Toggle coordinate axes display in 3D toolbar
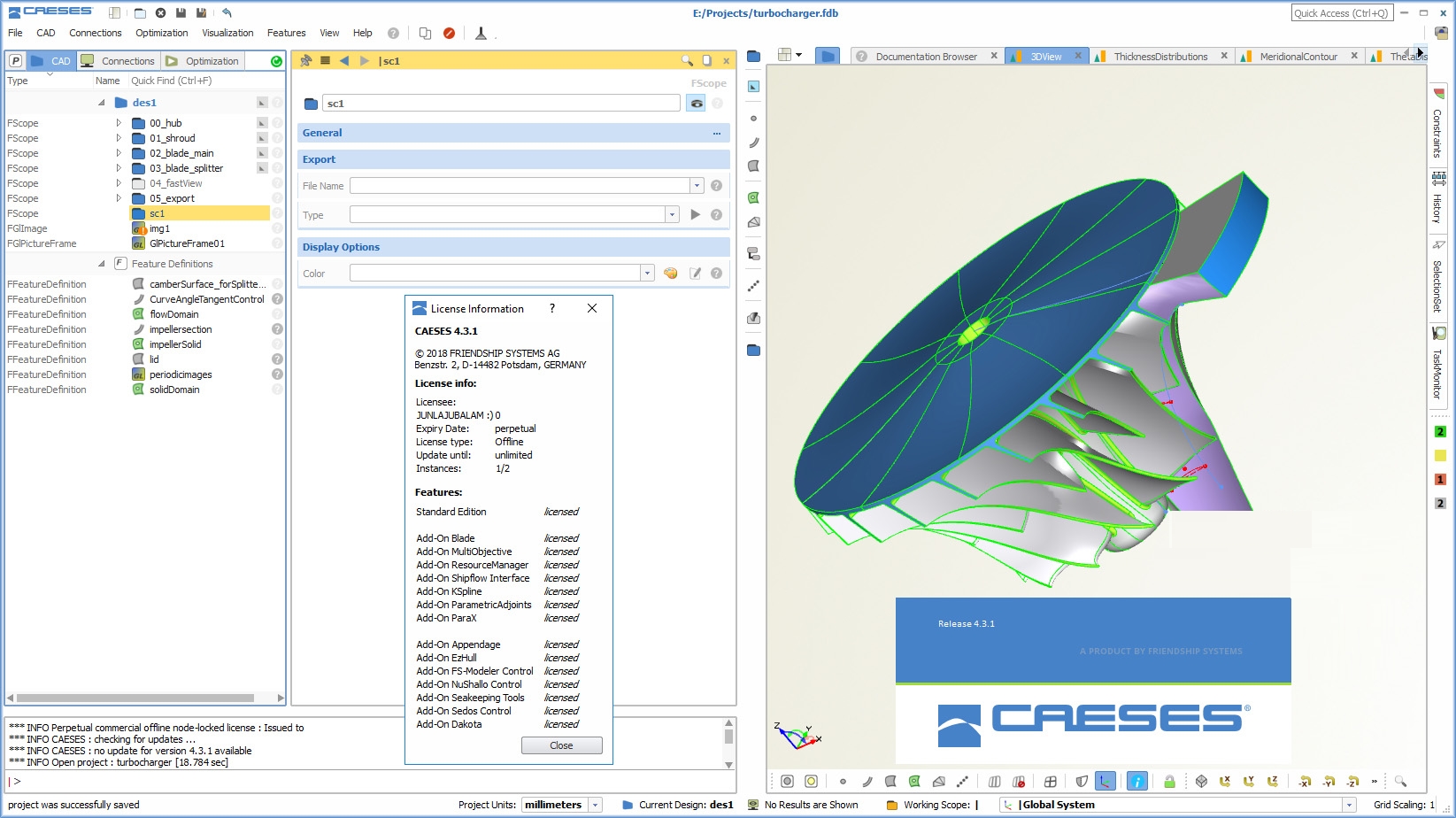The image size is (1456, 818). click(x=1105, y=781)
